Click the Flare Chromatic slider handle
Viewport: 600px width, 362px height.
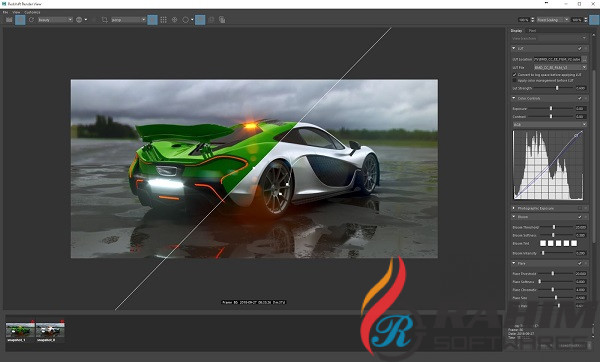point(553,290)
